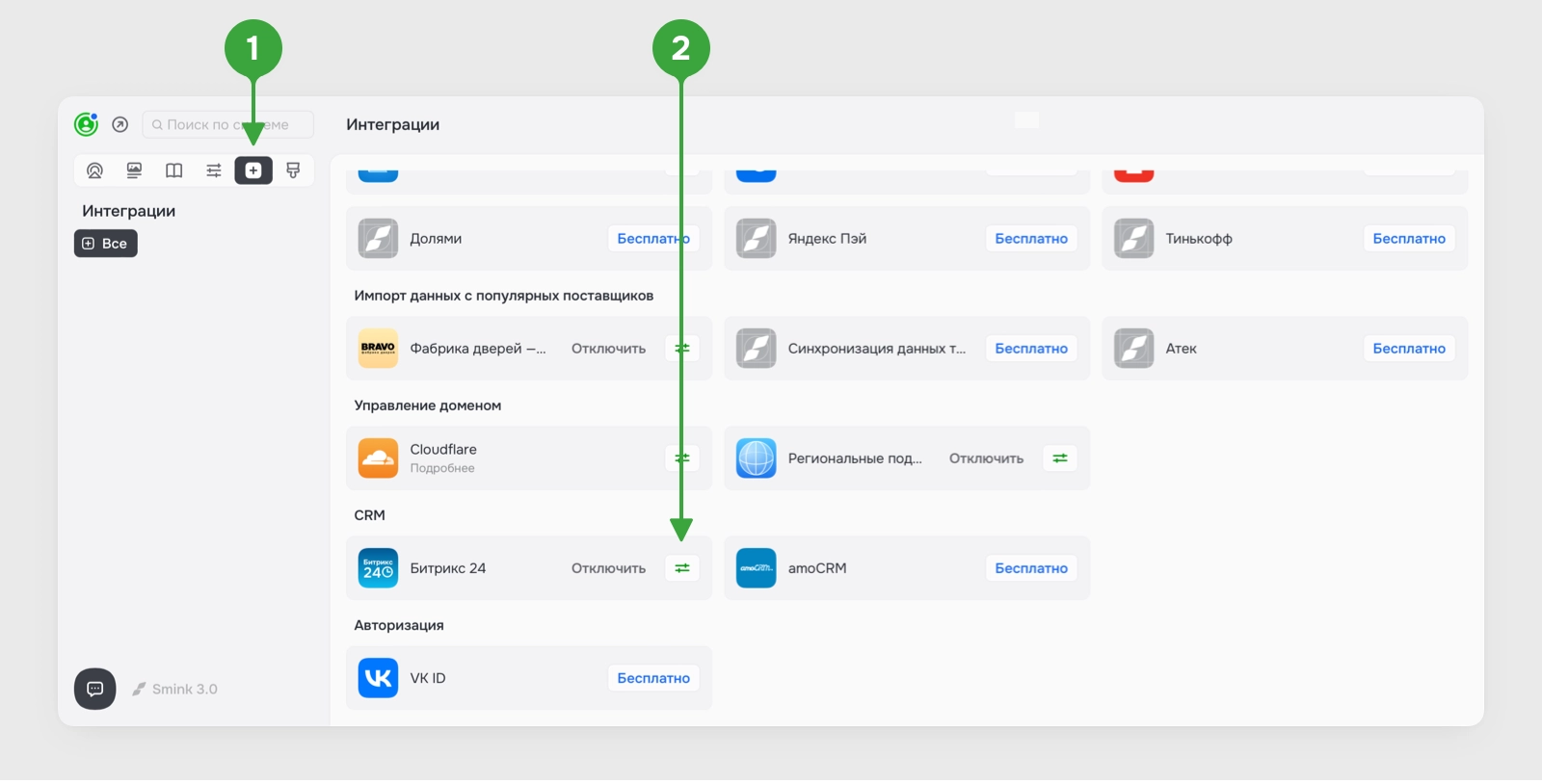Viewport: 1542px width, 784px height.
Task: Click the Cloudflare card title
Action: (443, 450)
